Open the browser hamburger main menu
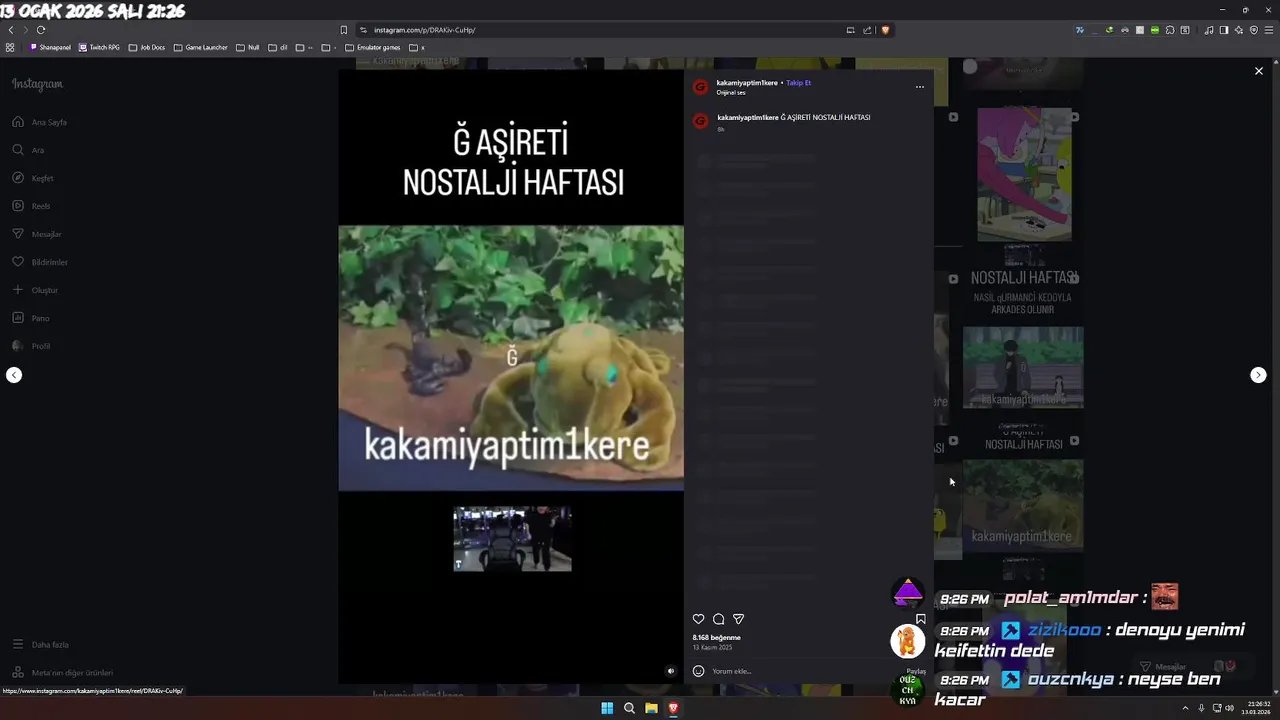 pos(1269,30)
